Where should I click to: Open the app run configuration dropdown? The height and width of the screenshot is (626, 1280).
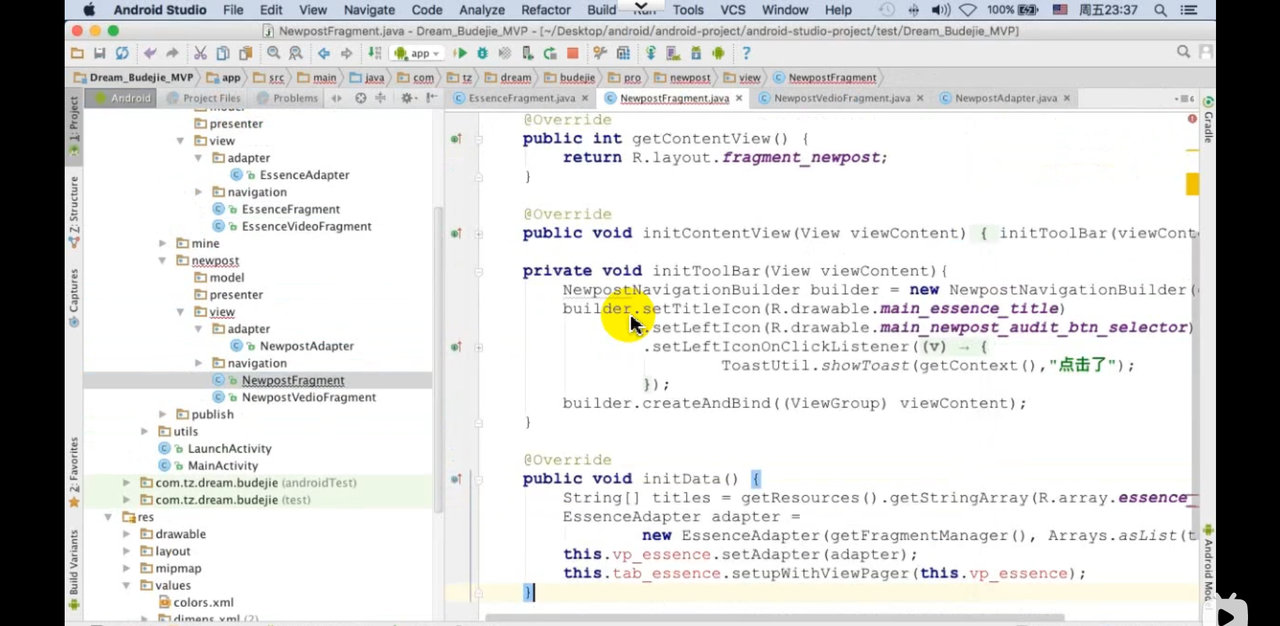click(x=419, y=53)
